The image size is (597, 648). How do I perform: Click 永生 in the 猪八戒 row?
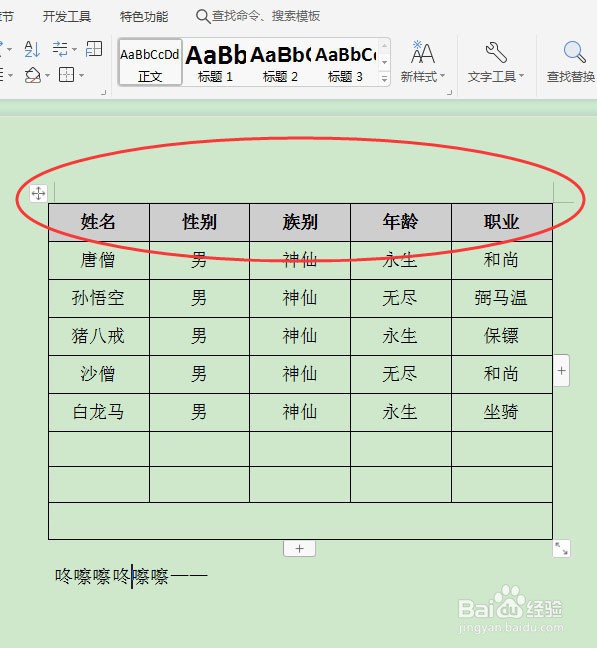click(400, 336)
